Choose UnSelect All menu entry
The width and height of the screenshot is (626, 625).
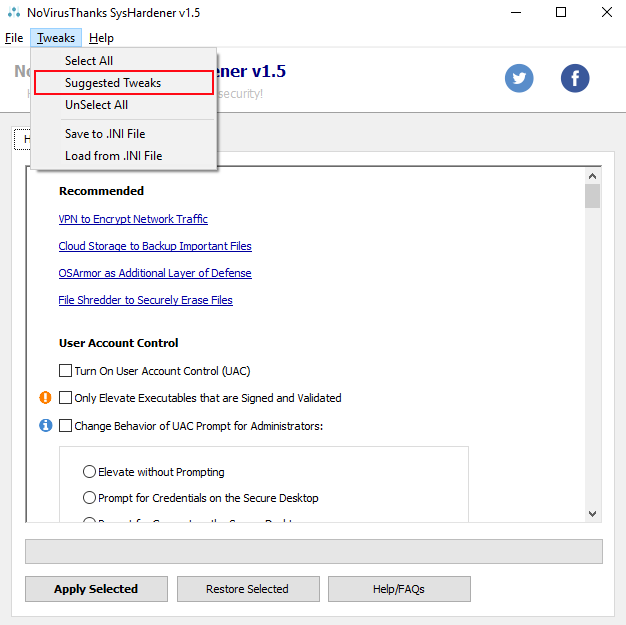[x=124, y=105]
